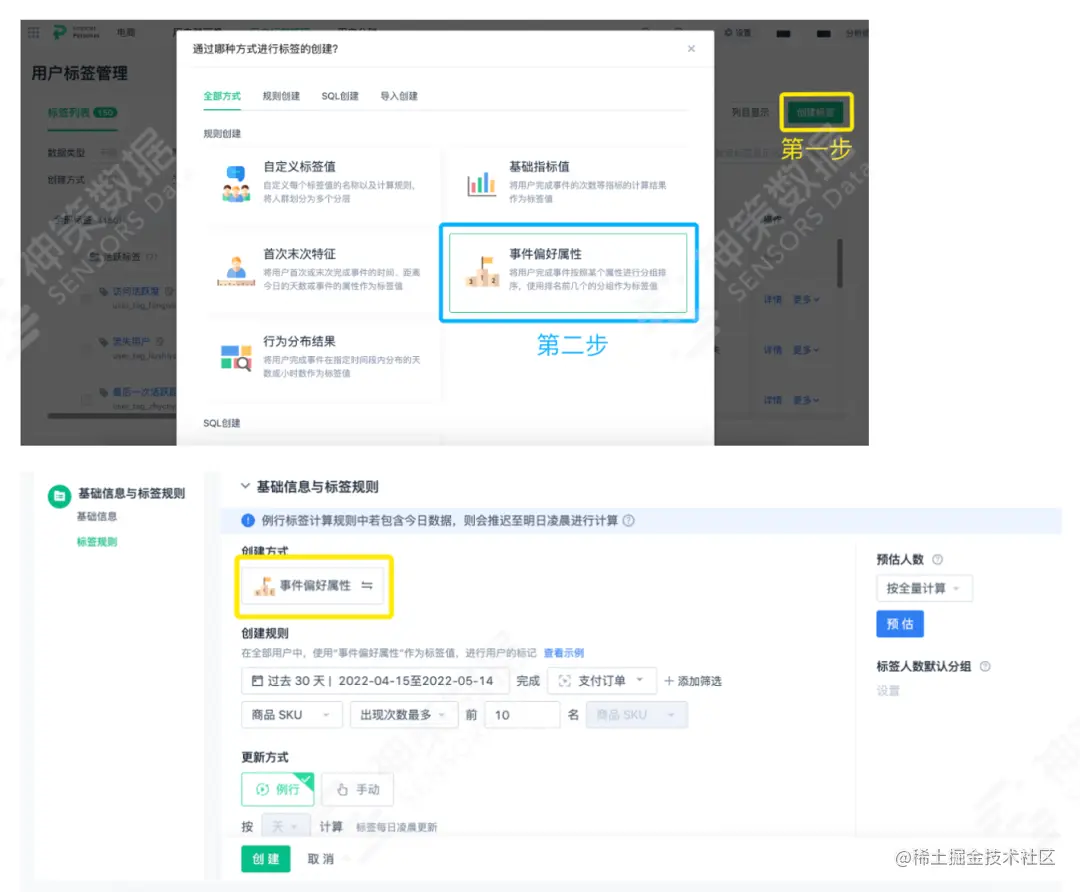This screenshot has width=1080, height=892.
Task: Expand 更多 for the second tag row
Action: click(806, 350)
